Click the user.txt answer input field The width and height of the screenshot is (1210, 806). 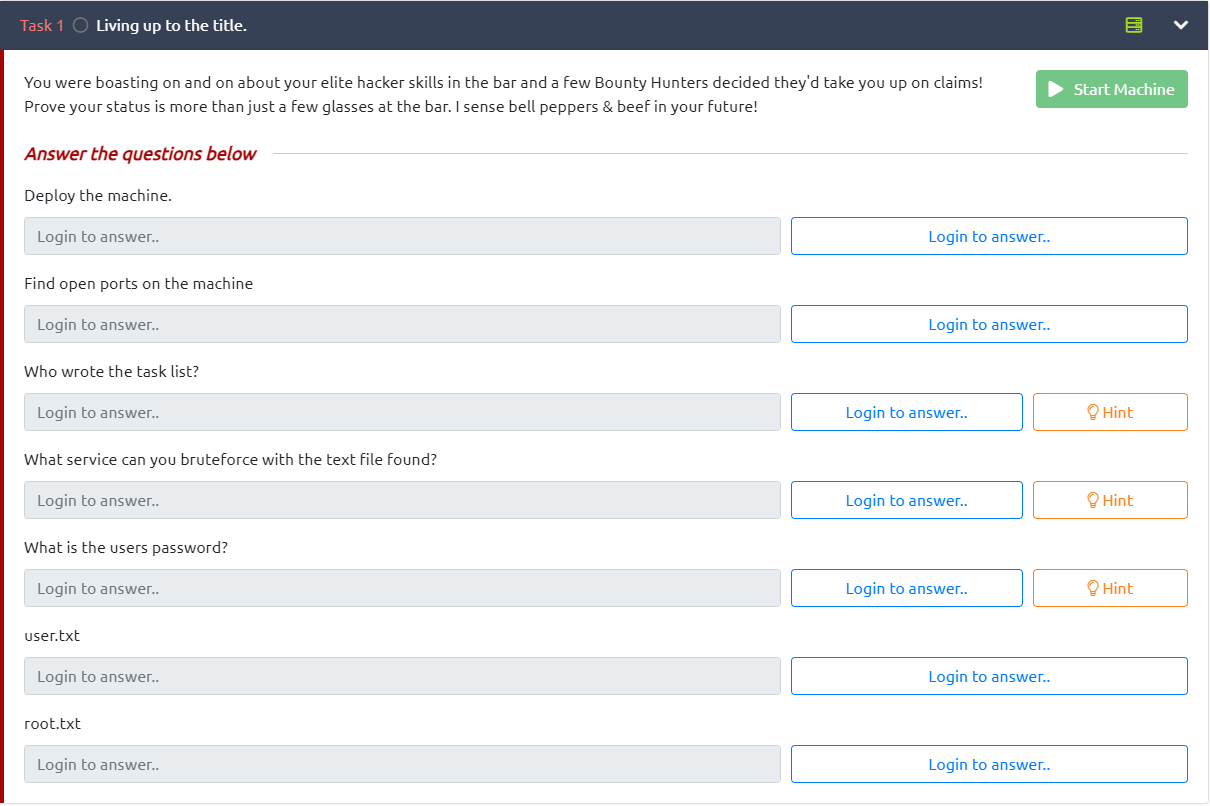click(402, 676)
